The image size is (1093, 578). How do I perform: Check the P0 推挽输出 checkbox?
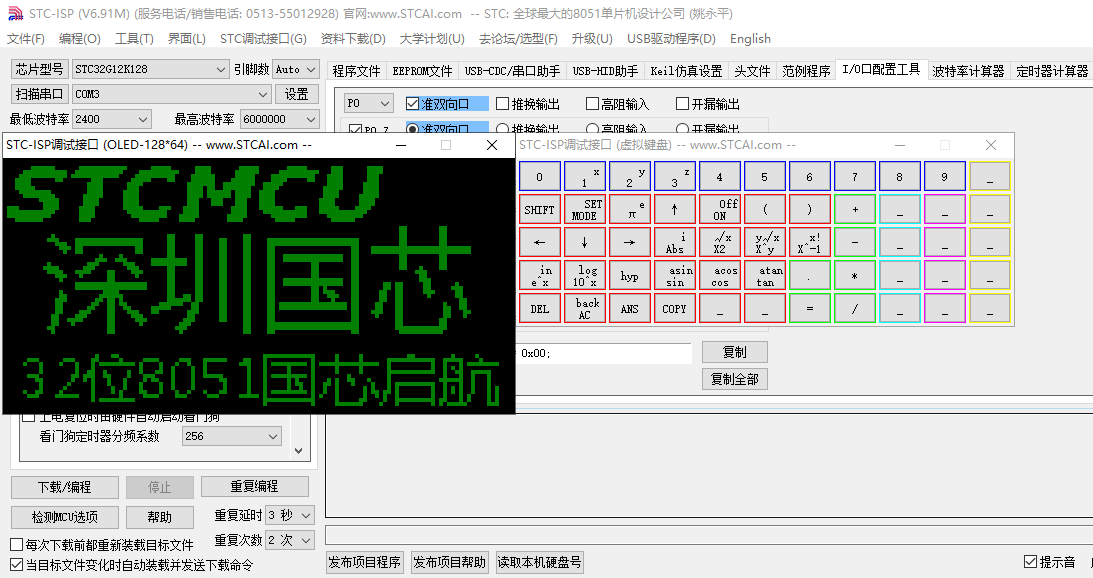503,104
